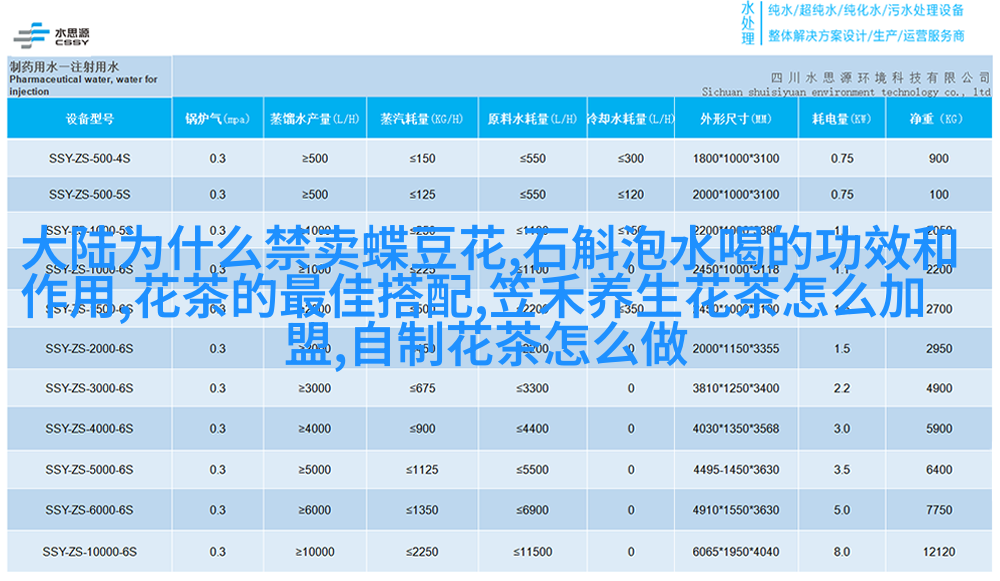Image resolution: width=1000 pixels, height=581 pixels.
Task: Click the SSY-ZS-10000-6S model cell
Action: click(89, 551)
